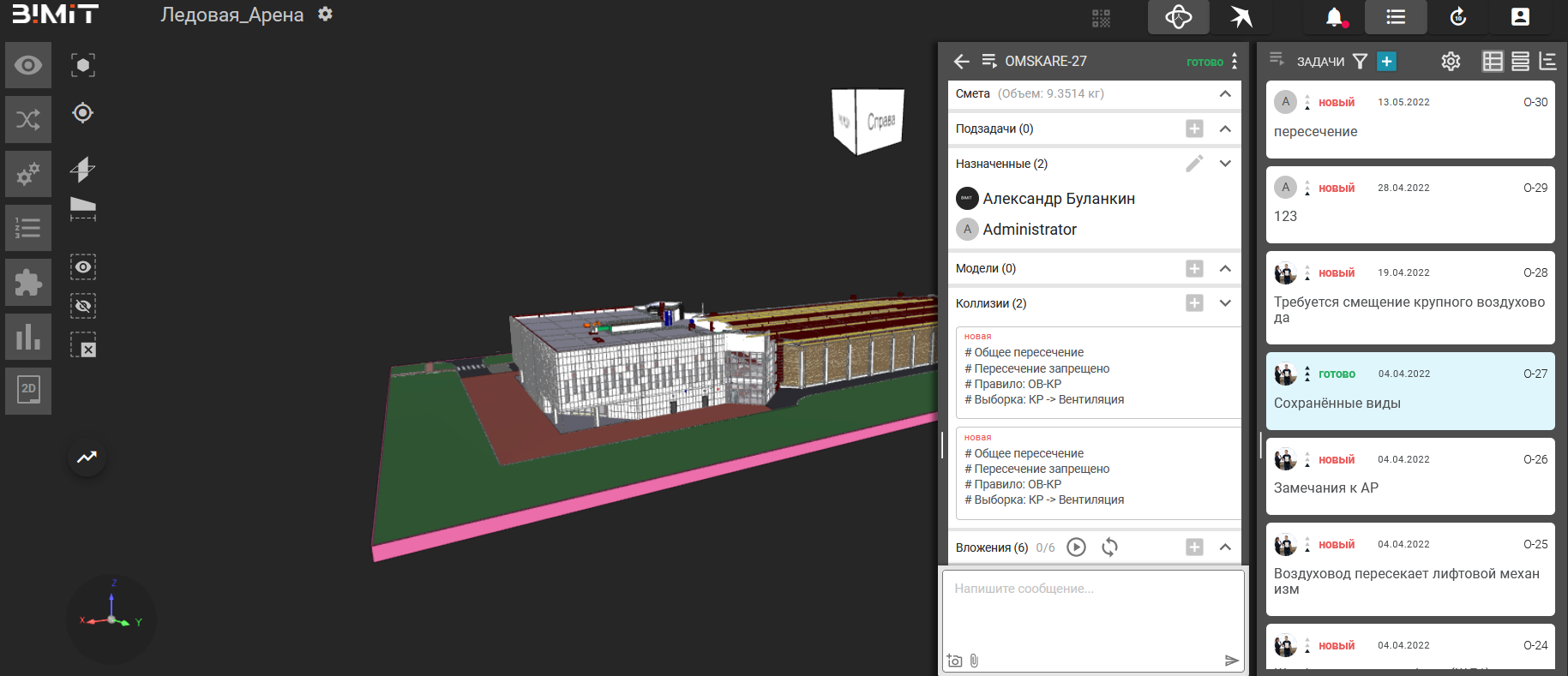
Task: Add a new task with plus button
Action: (x=1386, y=61)
